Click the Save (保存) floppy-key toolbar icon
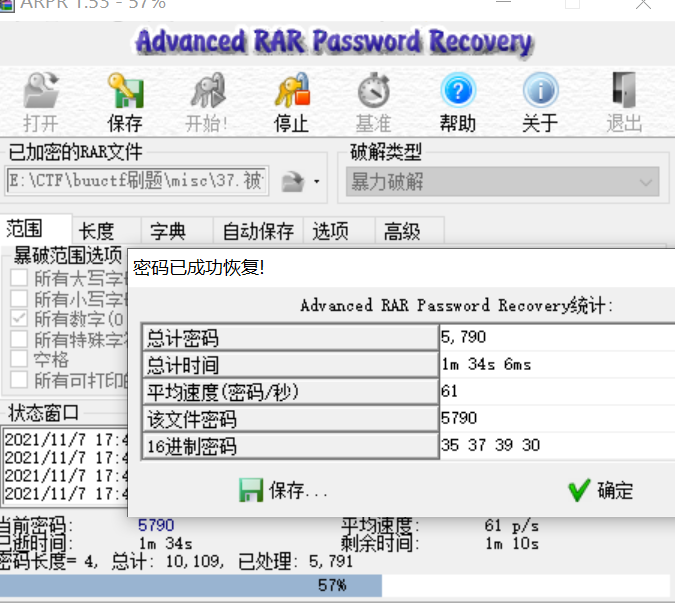675x603 pixels. 125,90
